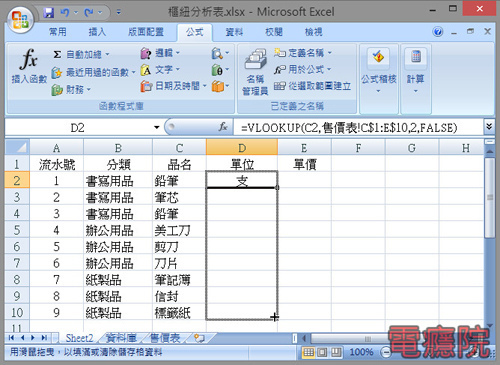Switch to 售價表 worksheet tab
This screenshot has height=365, width=500.
(x=165, y=338)
